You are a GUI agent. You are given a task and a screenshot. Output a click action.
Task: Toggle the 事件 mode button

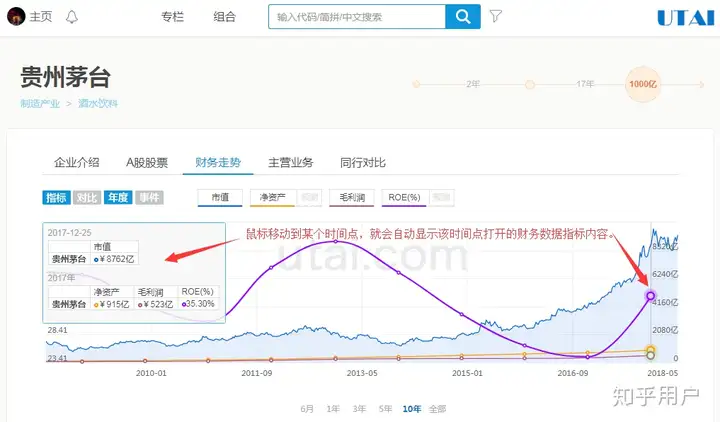(149, 197)
